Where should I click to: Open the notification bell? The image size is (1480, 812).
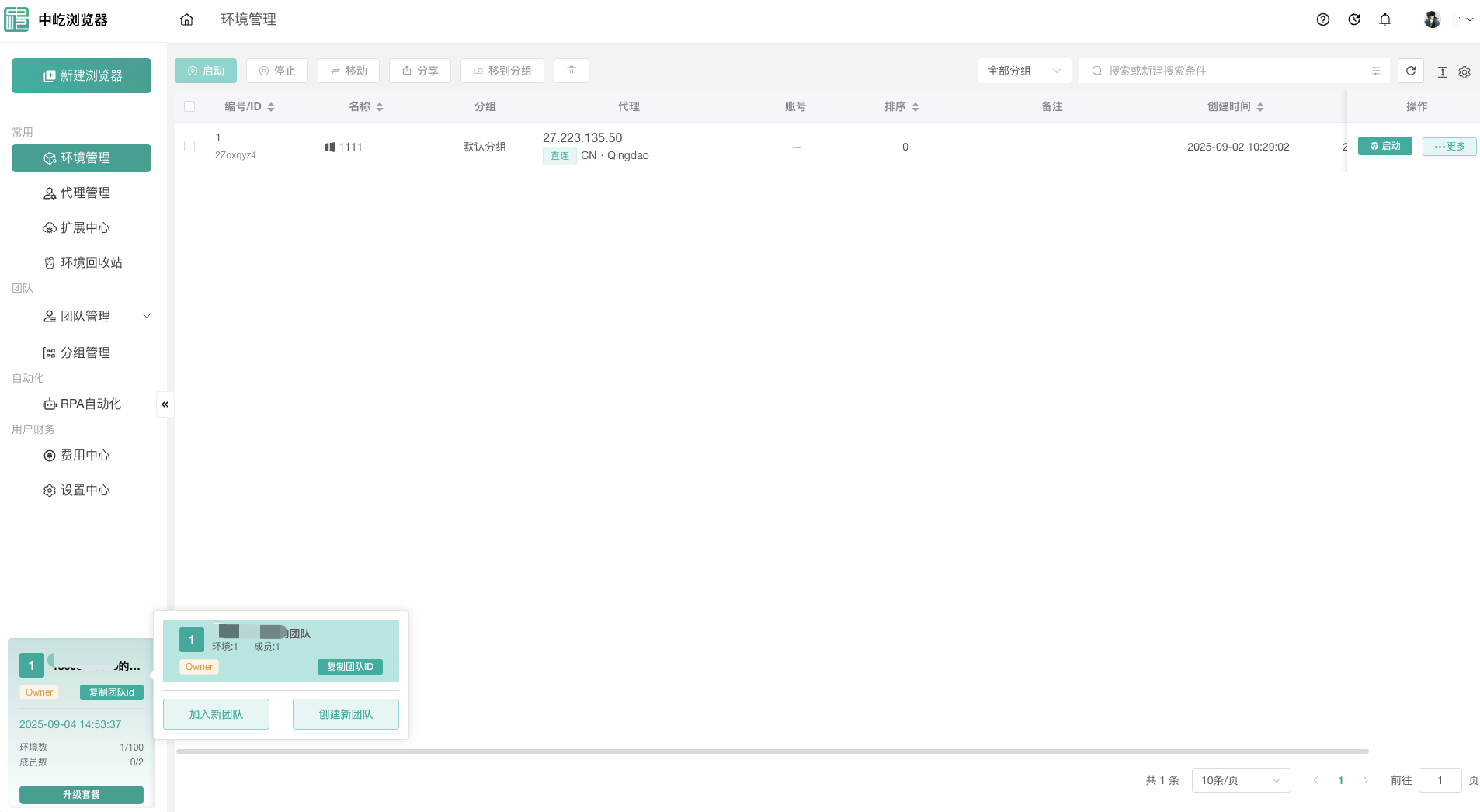1385,19
